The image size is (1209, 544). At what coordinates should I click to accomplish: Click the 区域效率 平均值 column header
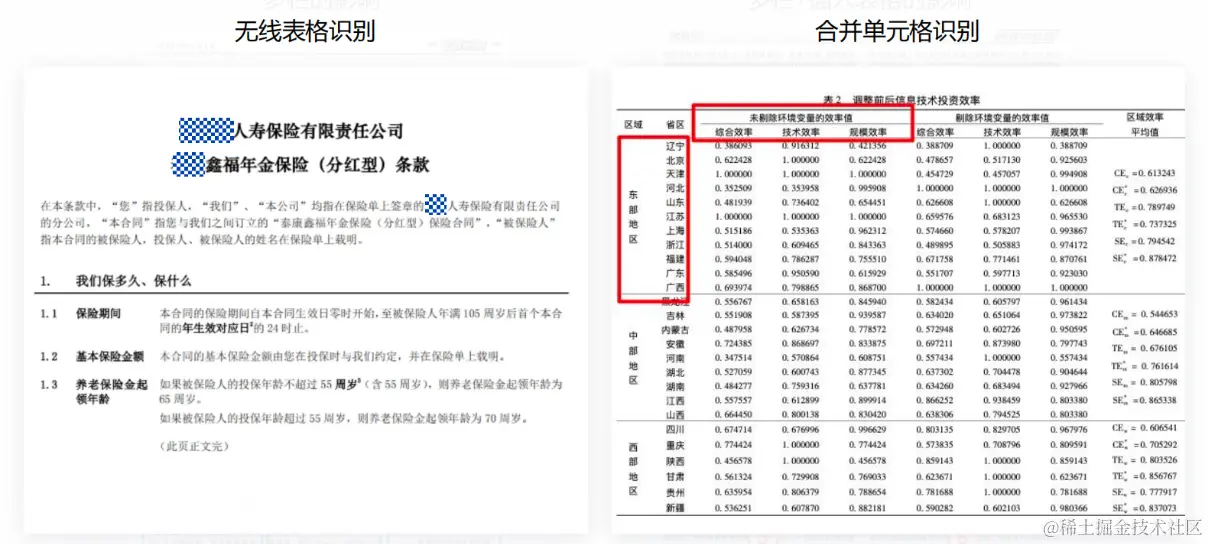[1144, 124]
